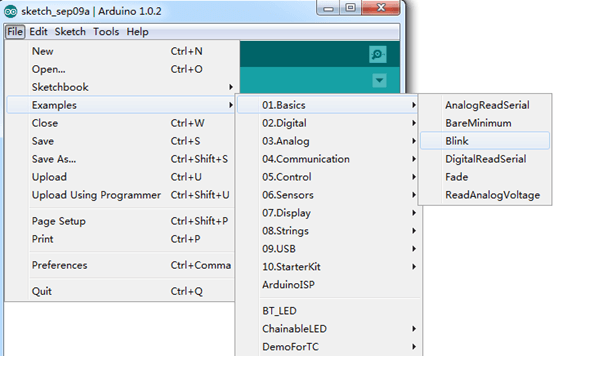Expand the ChainableLED examples submenu

pos(329,329)
